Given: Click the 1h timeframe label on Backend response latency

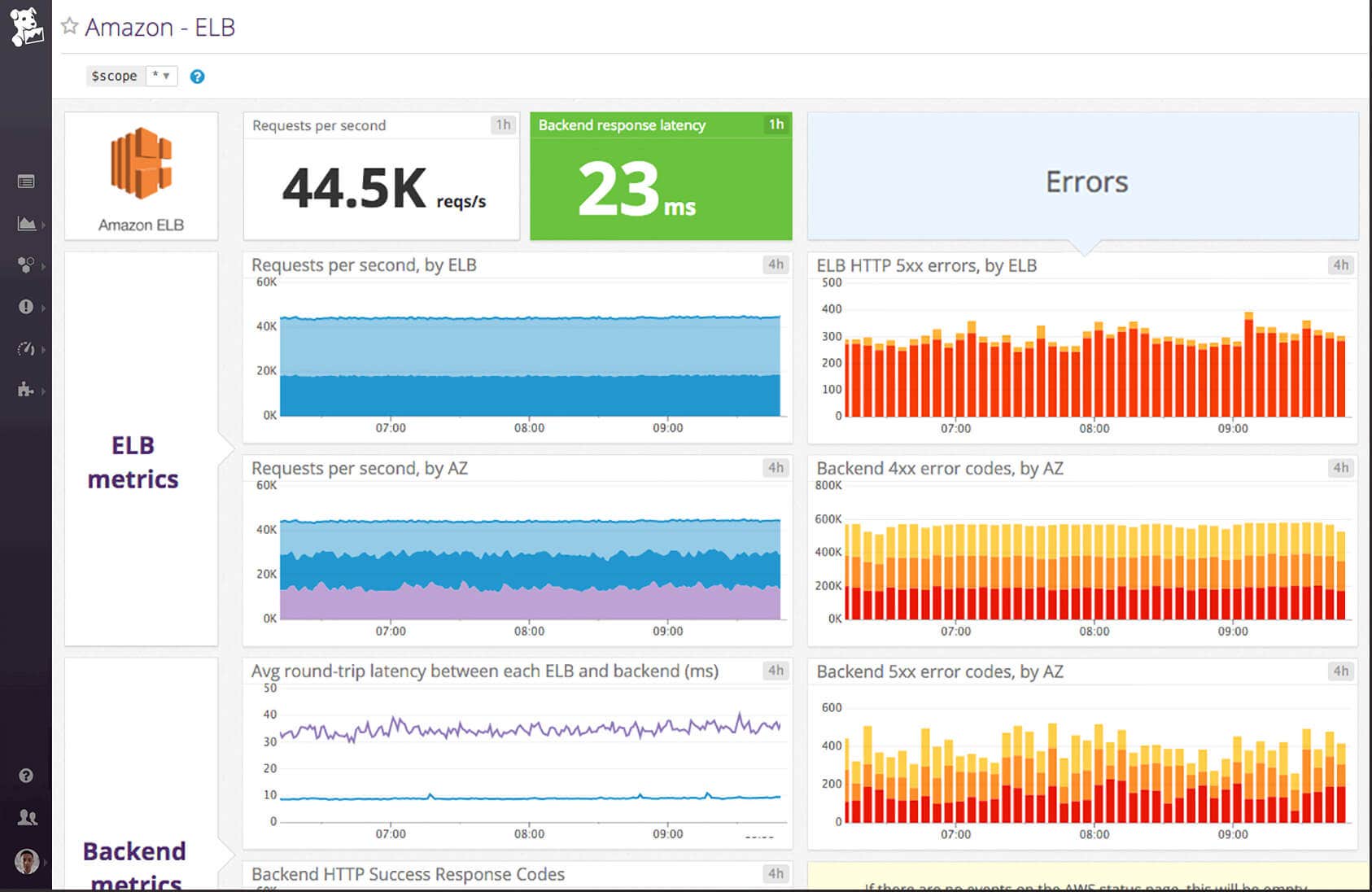Looking at the screenshot, I should [x=774, y=125].
